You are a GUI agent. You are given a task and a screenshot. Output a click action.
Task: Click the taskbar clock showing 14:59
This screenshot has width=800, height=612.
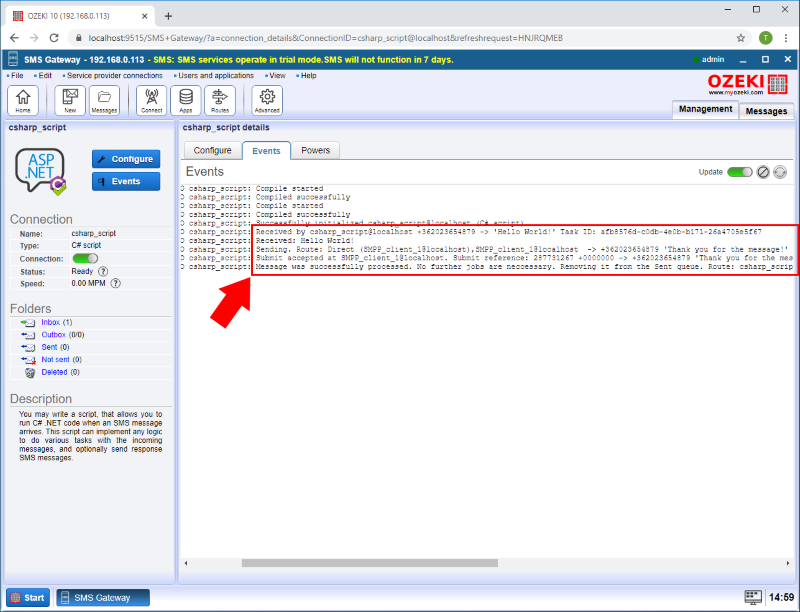click(781, 597)
